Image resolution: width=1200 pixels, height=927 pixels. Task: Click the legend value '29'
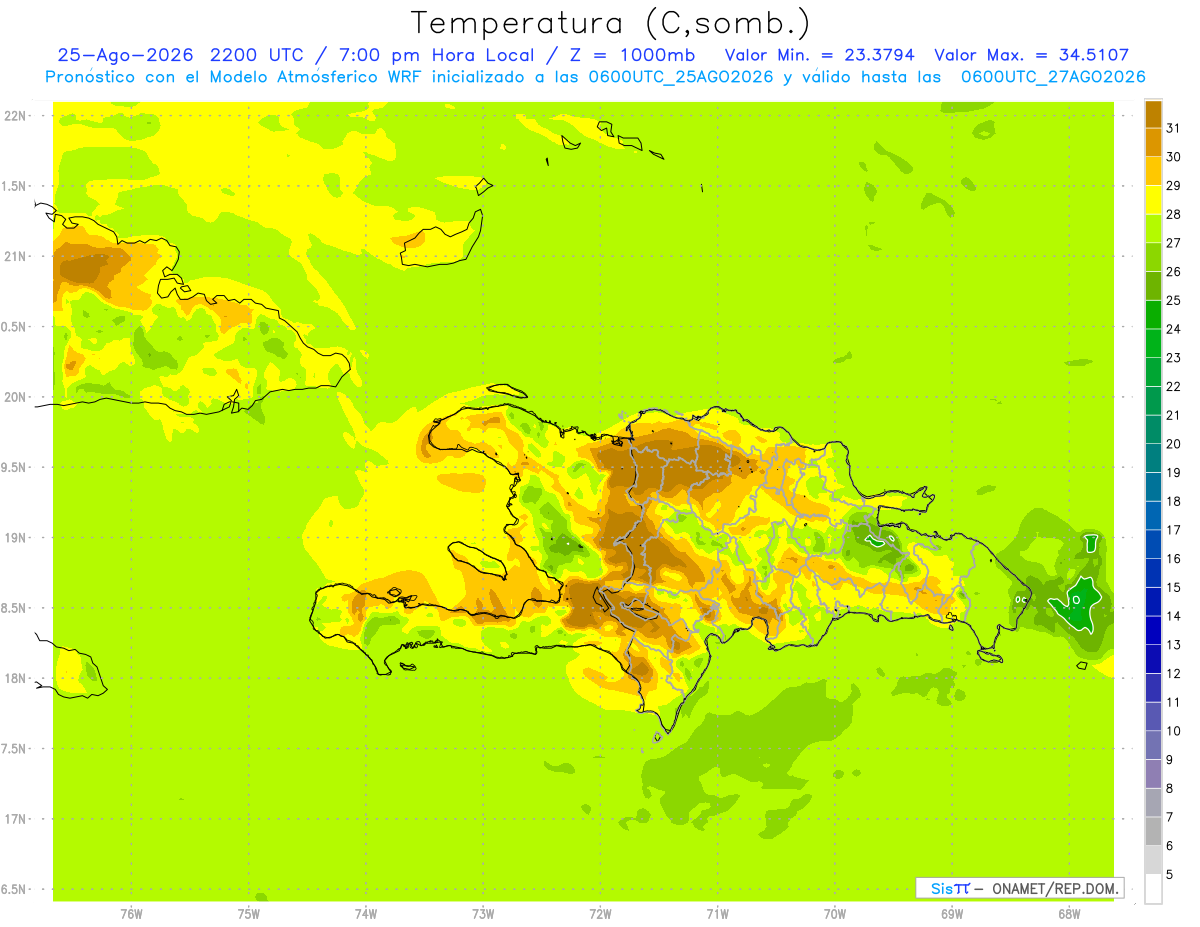pos(1174,185)
